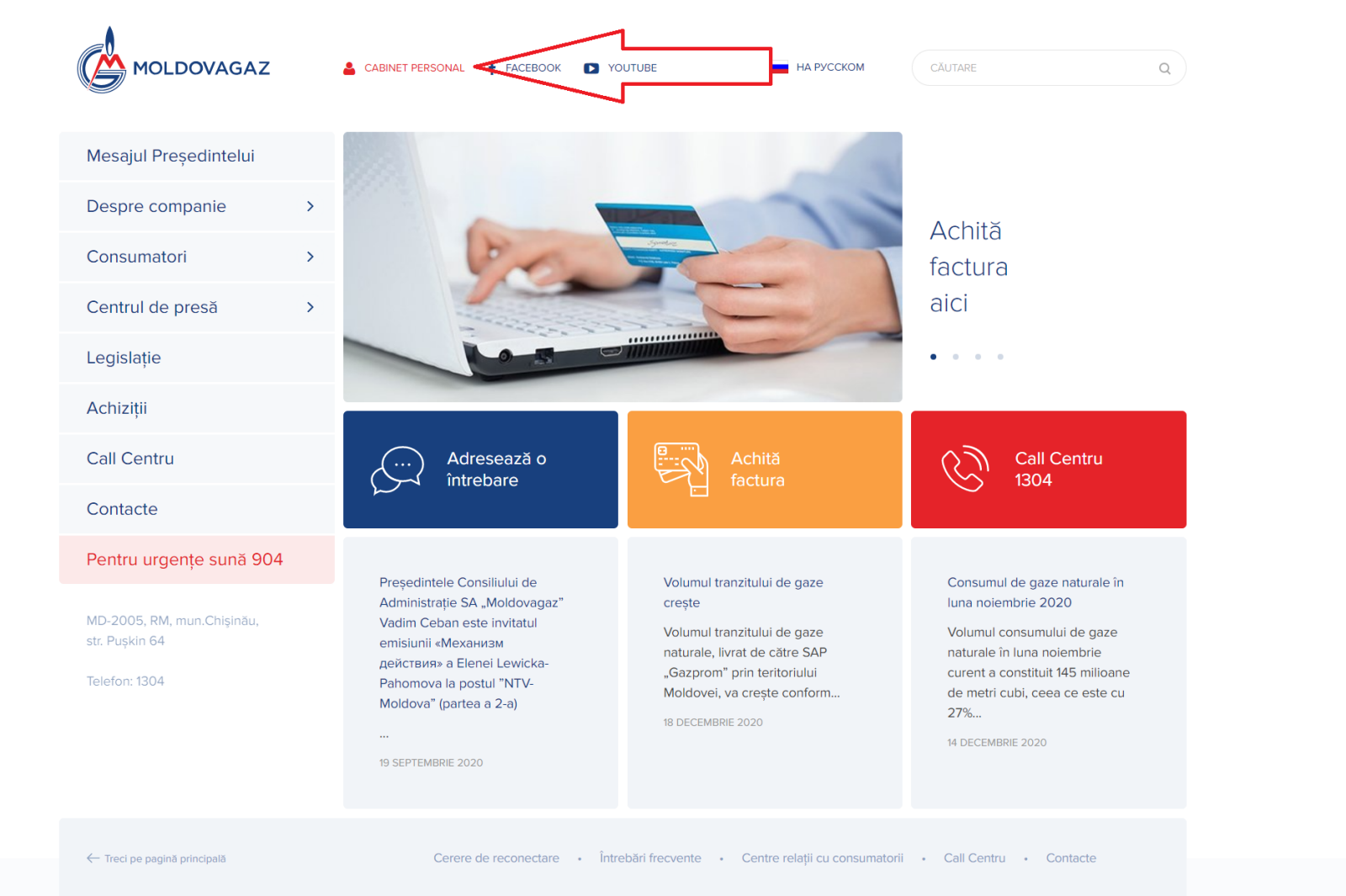Click address MD-2005 Chișinău text
Image resolution: width=1346 pixels, height=896 pixels.
point(172,631)
